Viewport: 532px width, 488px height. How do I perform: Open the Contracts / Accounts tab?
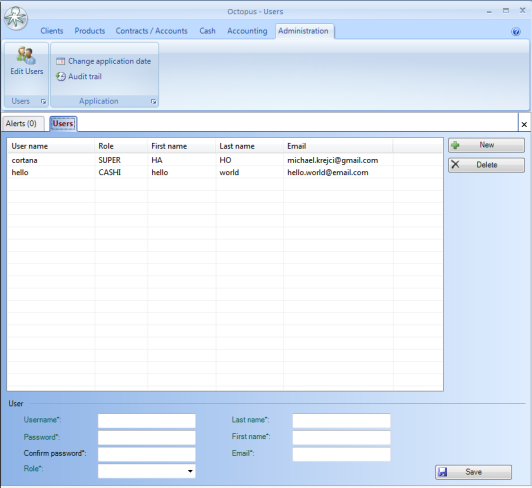pos(151,31)
